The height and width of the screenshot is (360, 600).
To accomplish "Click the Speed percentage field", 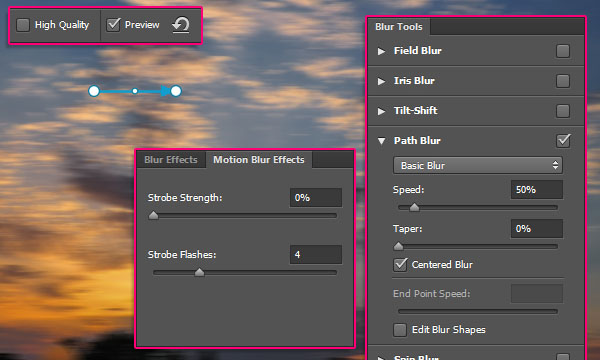I will 536,190.
